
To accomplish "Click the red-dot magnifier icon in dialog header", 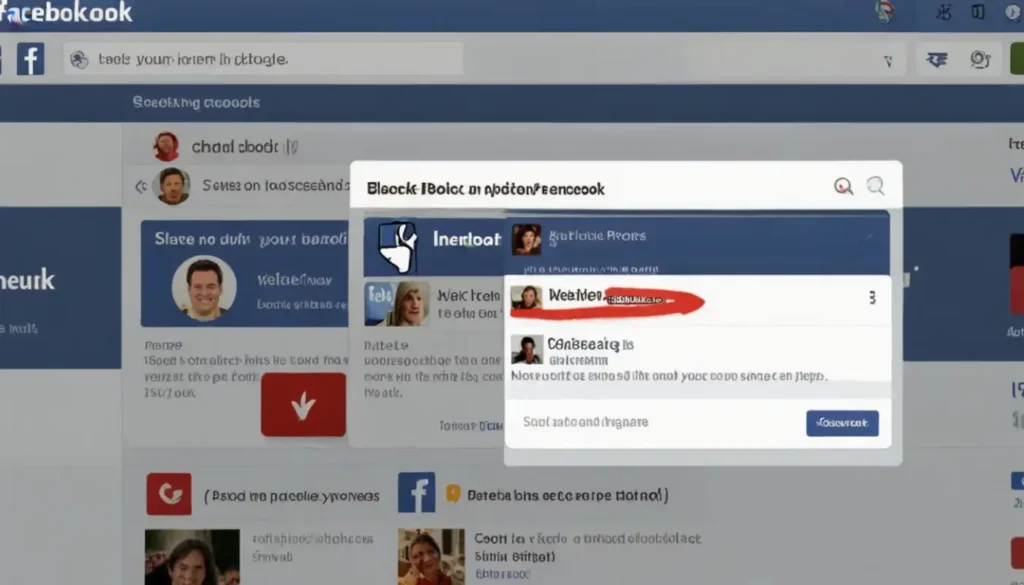I will click(x=843, y=187).
